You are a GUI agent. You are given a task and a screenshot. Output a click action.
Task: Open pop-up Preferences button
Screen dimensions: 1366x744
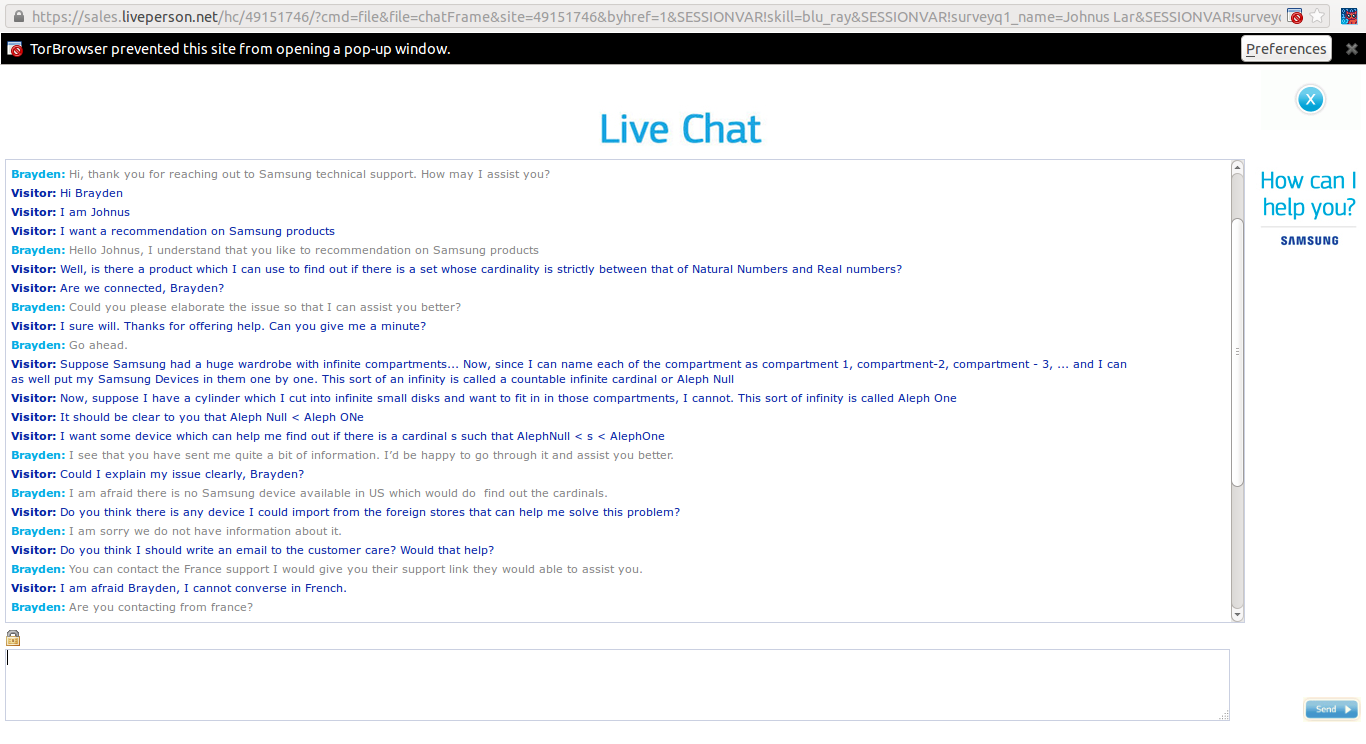(1286, 48)
